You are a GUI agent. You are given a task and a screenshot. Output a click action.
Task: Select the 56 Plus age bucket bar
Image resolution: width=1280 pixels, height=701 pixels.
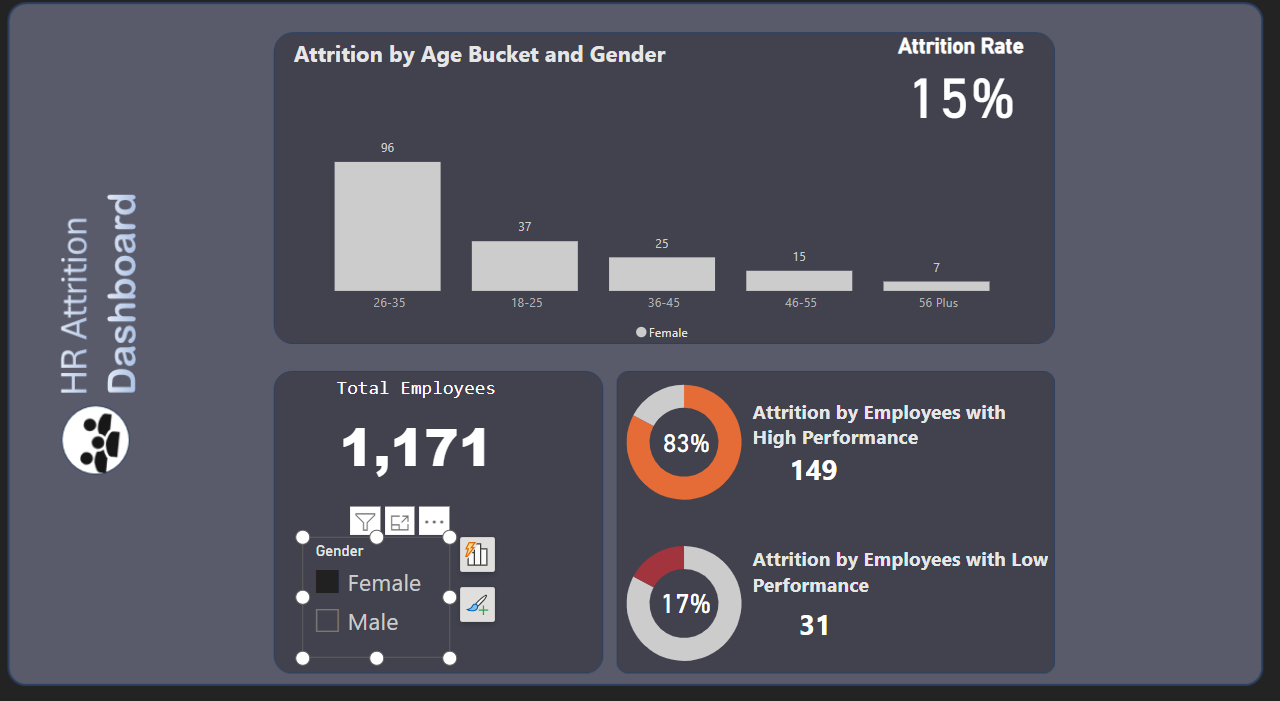point(936,286)
